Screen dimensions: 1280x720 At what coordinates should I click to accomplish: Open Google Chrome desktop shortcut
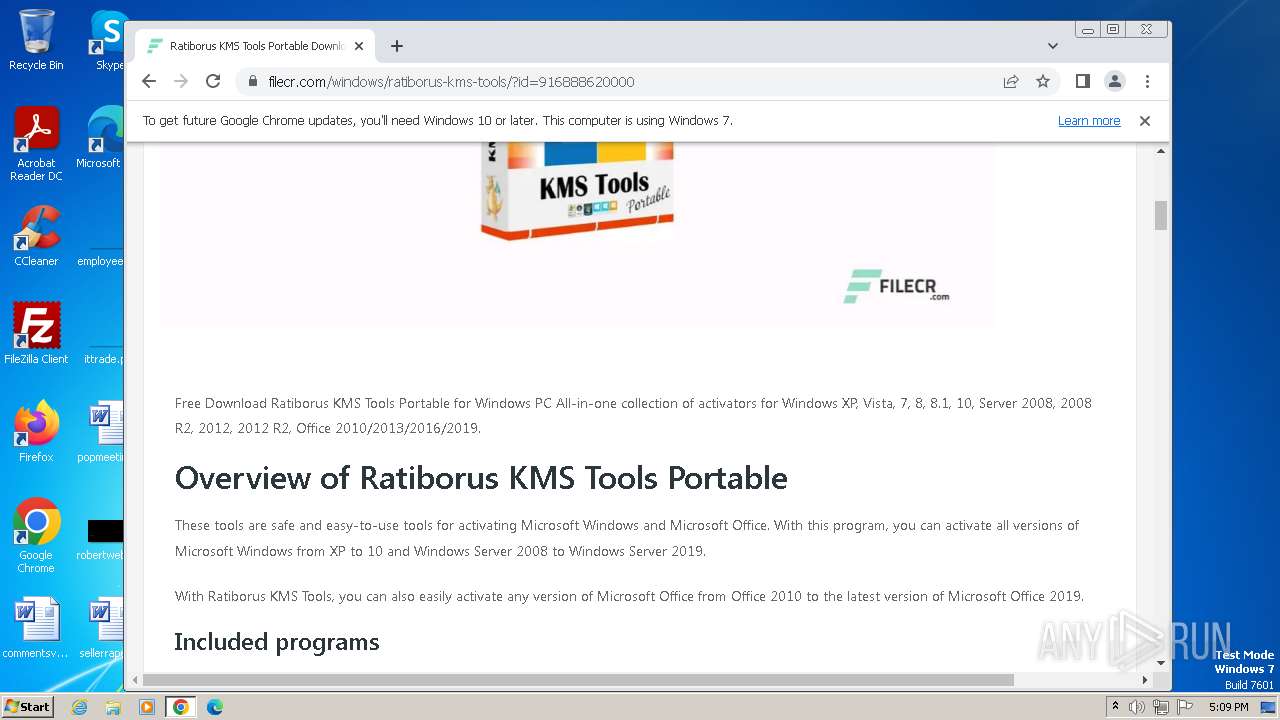pos(36,535)
